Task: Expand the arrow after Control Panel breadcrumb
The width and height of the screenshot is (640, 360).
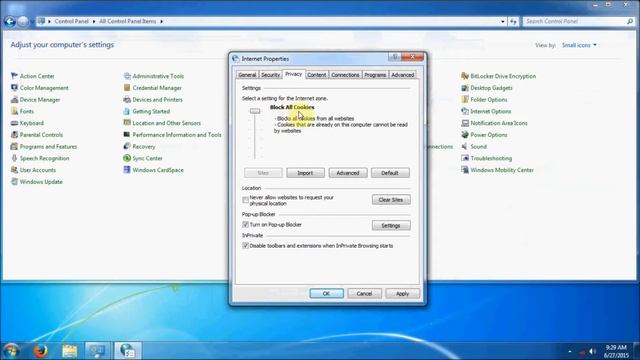Action: click(x=94, y=21)
